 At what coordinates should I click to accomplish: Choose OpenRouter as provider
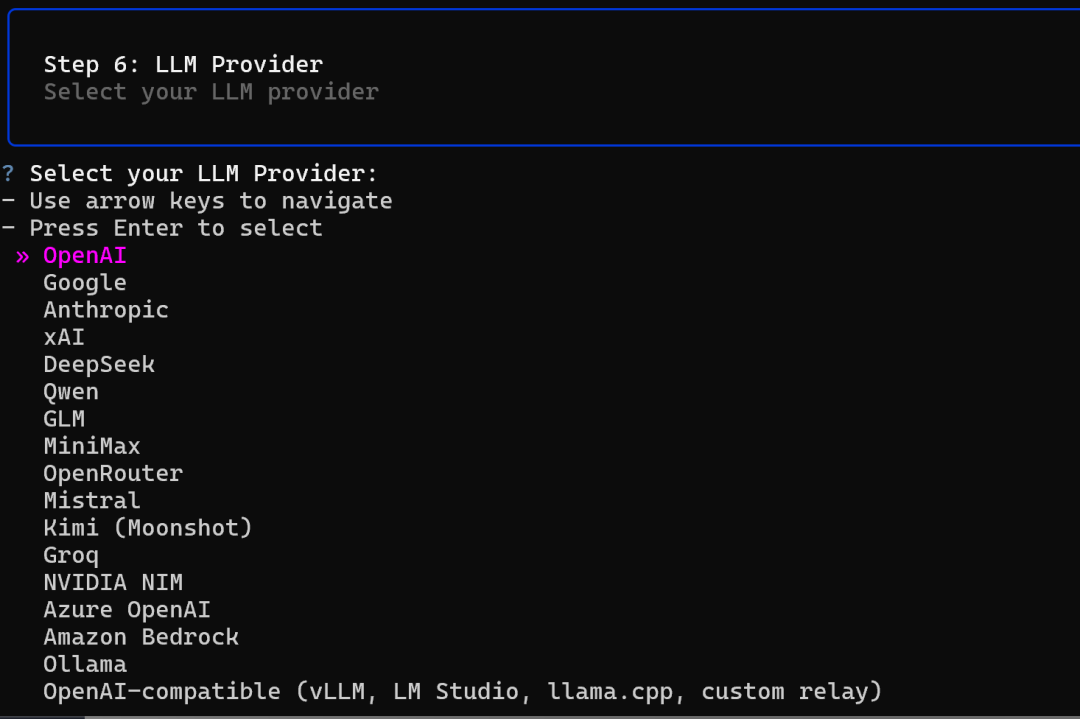click(113, 474)
